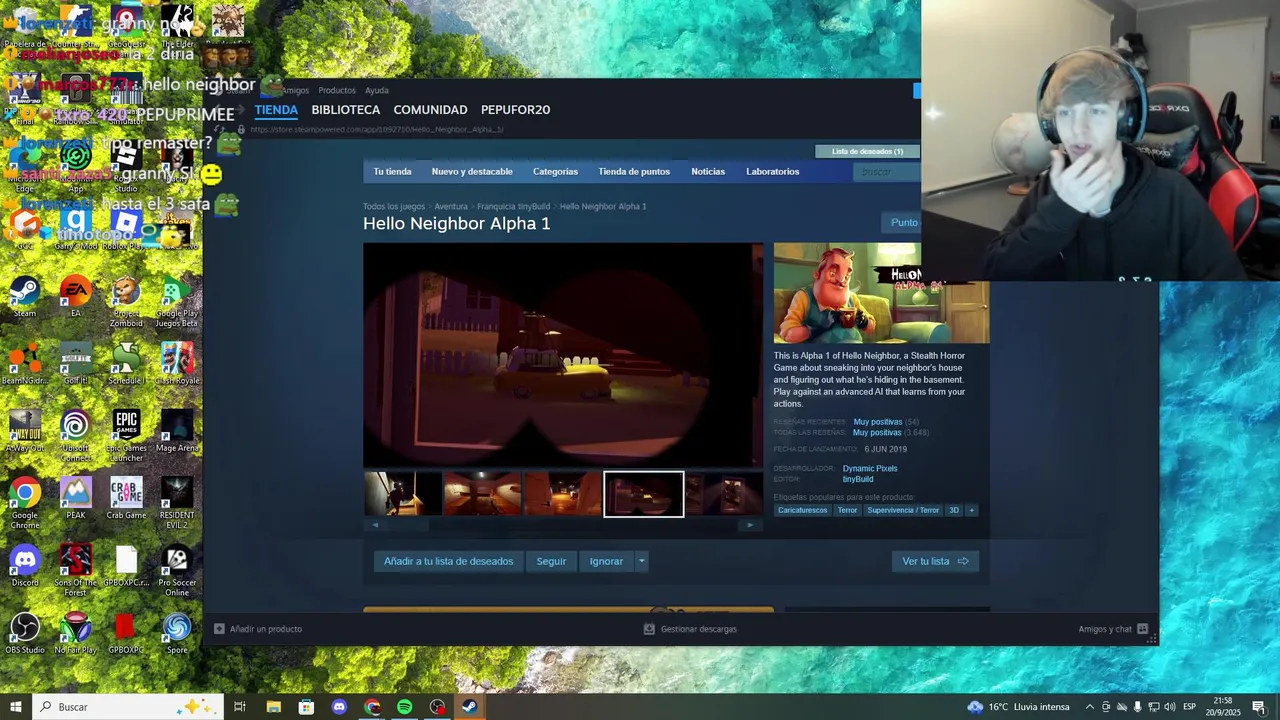
Task: Open the Tu tienda store menu
Action: coord(392,171)
